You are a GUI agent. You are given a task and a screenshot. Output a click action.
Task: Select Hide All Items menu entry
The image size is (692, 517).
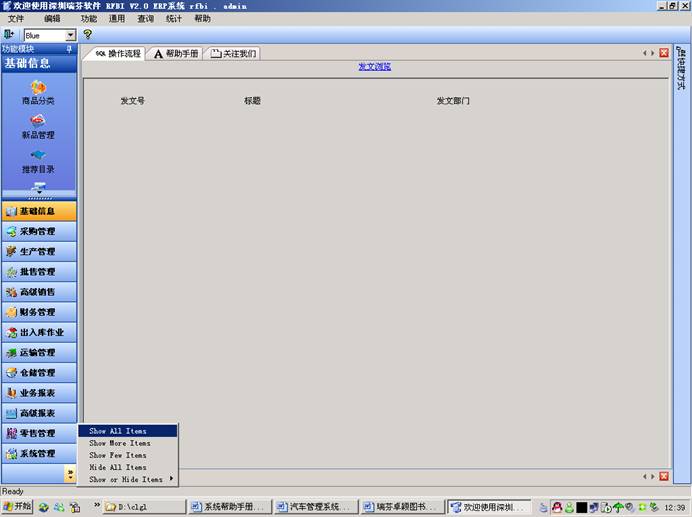tap(118, 467)
